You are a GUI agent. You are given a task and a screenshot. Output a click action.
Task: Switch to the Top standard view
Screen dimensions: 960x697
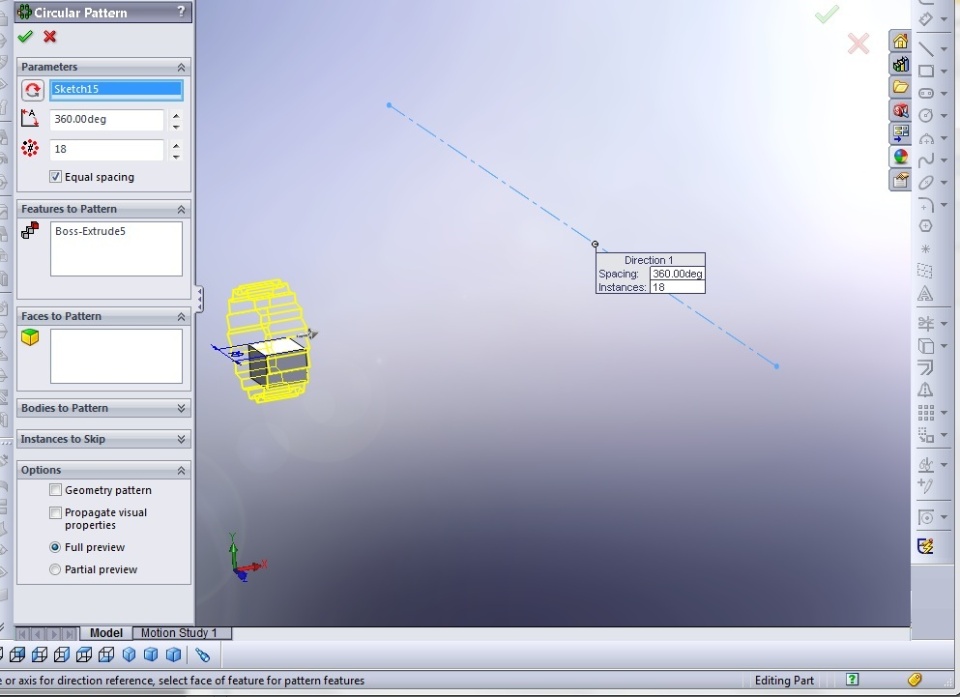[84, 655]
